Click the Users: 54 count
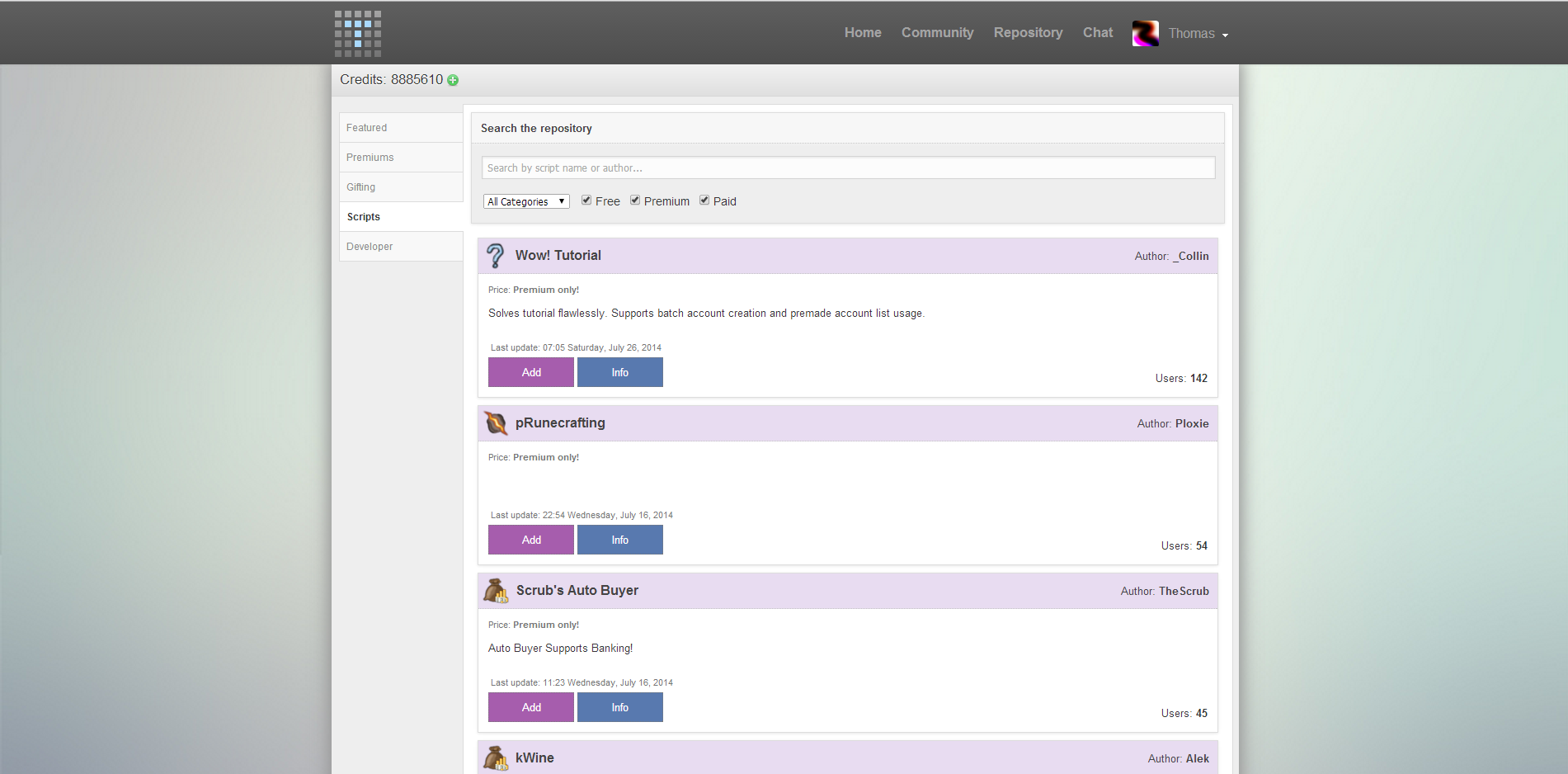This screenshot has width=1568, height=774. click(1184, 546)
